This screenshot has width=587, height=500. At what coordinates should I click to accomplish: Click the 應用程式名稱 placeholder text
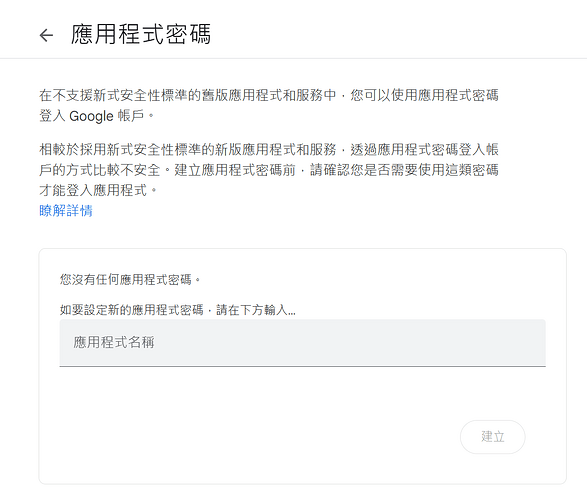pyautogui.click(x=114, y=342)
